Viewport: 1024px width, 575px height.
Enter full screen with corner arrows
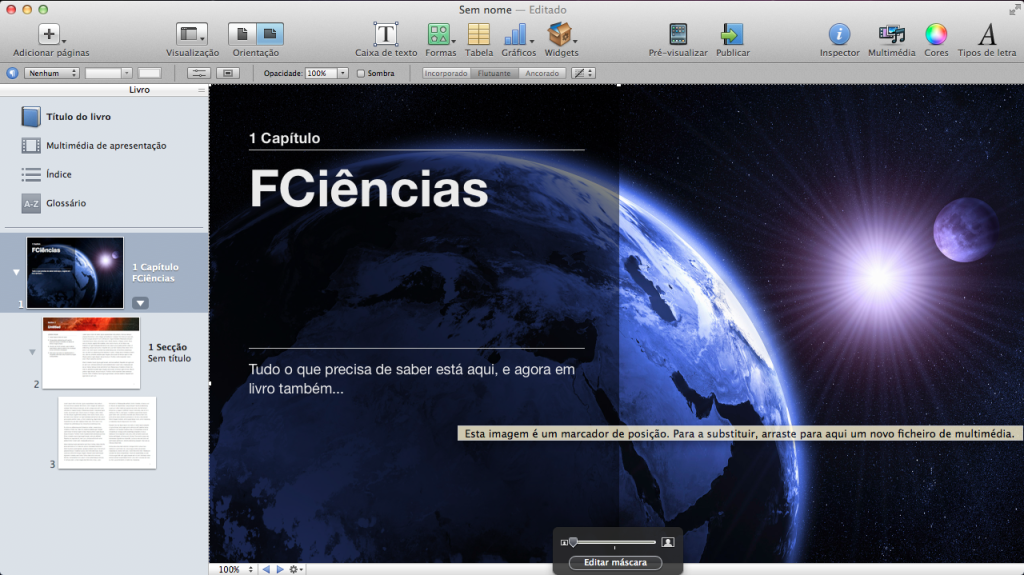tap(1014, 10)
